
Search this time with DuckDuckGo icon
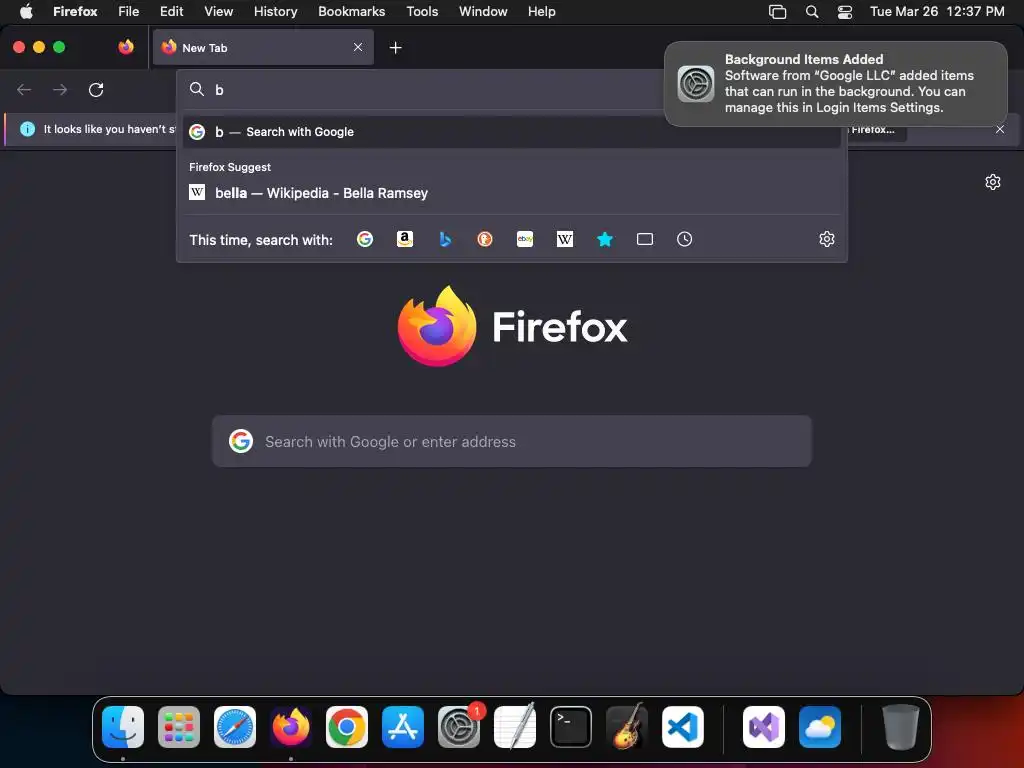[485, 239]
